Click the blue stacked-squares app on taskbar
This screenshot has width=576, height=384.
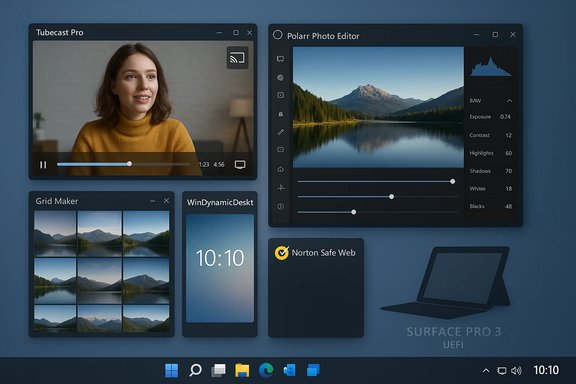313,370
